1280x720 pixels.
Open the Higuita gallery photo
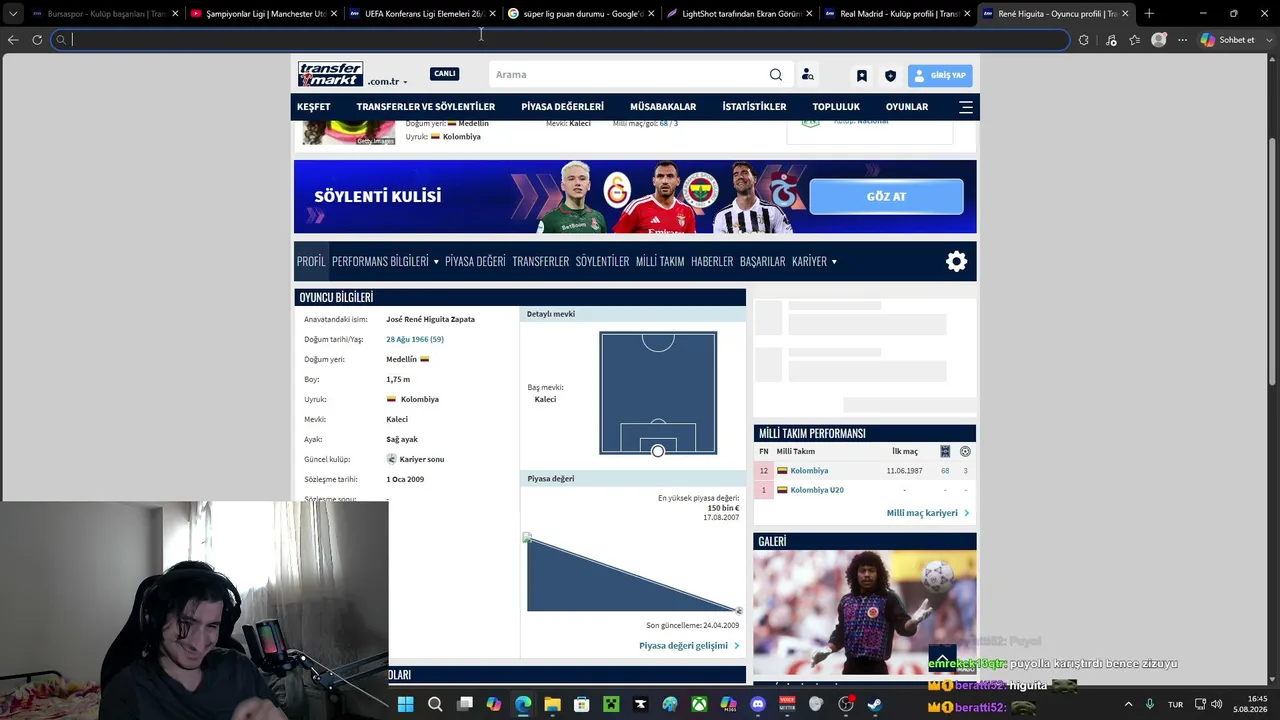(865, 613)
